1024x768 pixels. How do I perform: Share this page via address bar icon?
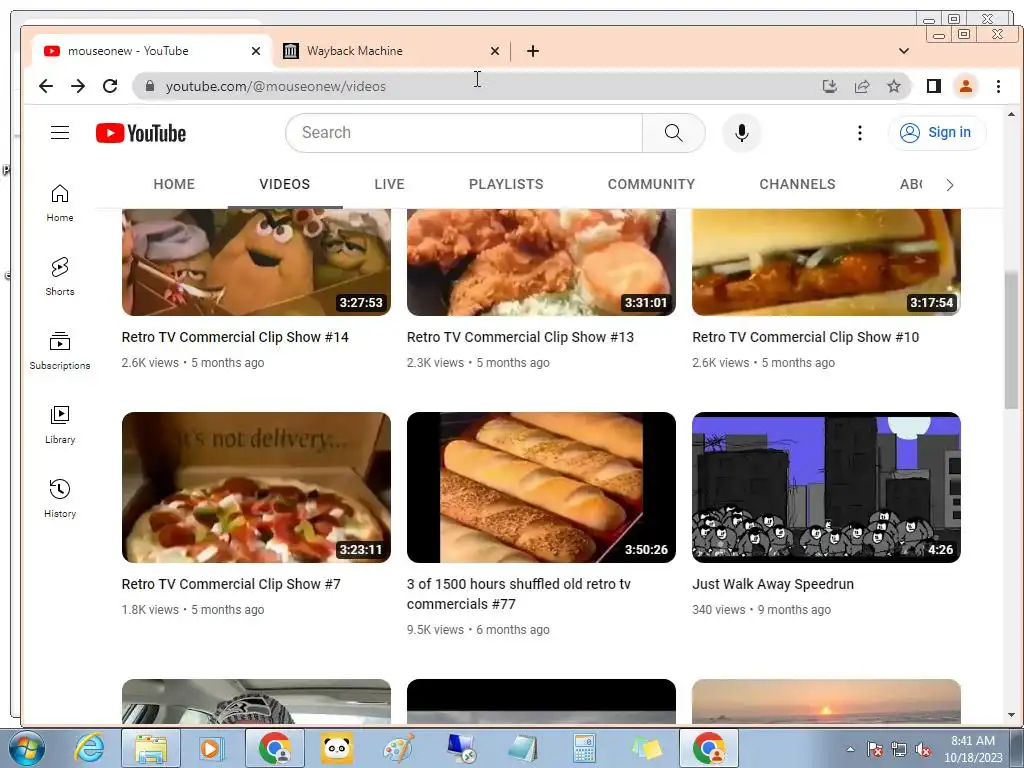click(862, 86)
